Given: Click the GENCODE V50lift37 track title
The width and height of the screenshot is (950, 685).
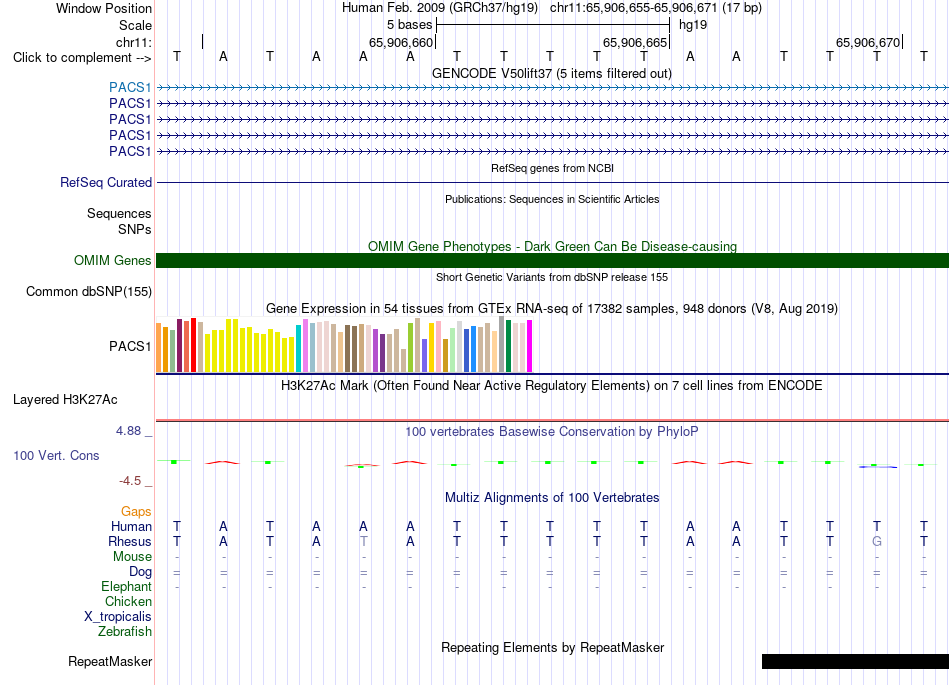Looking at the screenshot, I should click(x=552, y=74).
